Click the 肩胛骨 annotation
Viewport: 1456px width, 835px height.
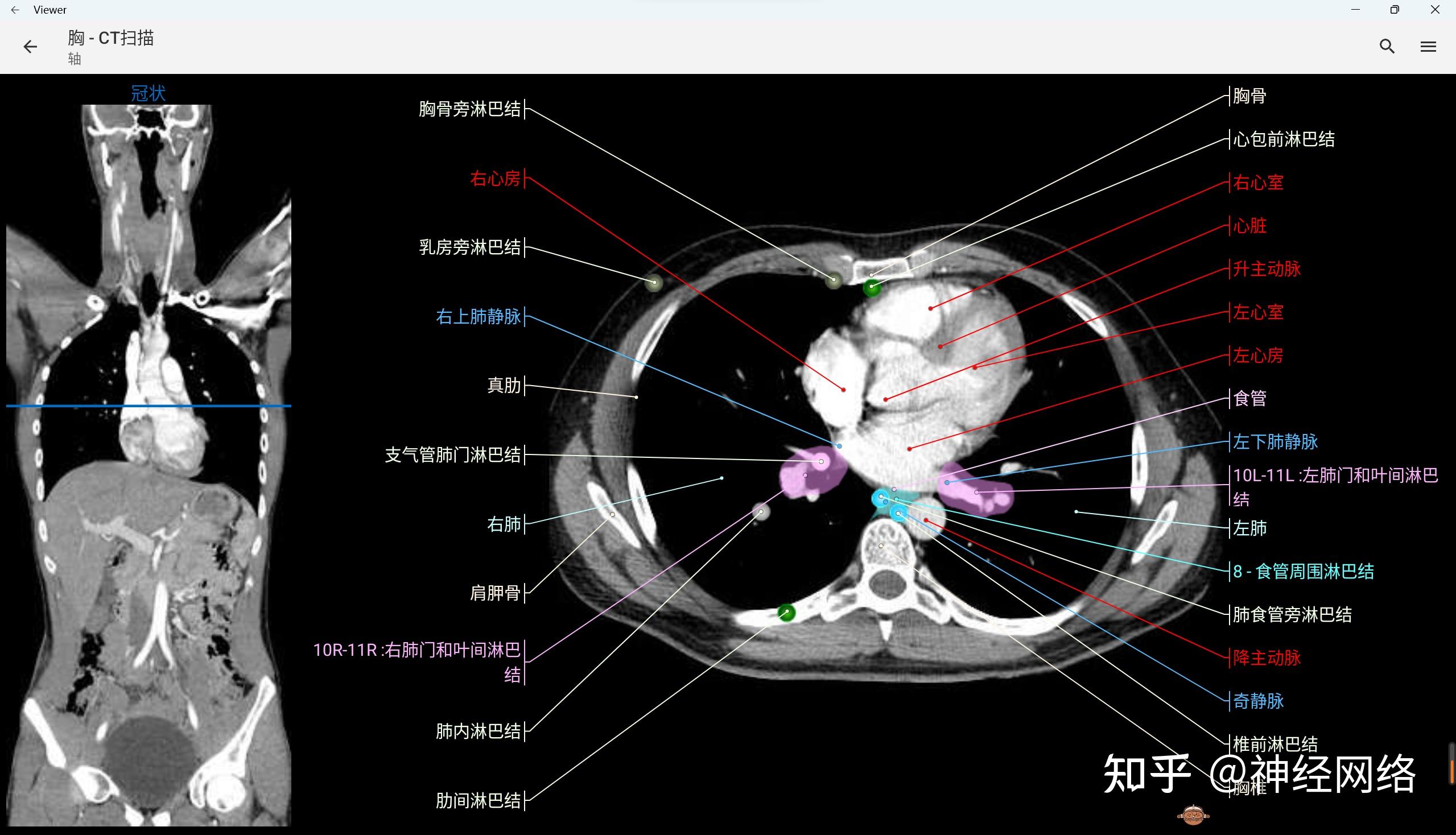coord(494,593)
